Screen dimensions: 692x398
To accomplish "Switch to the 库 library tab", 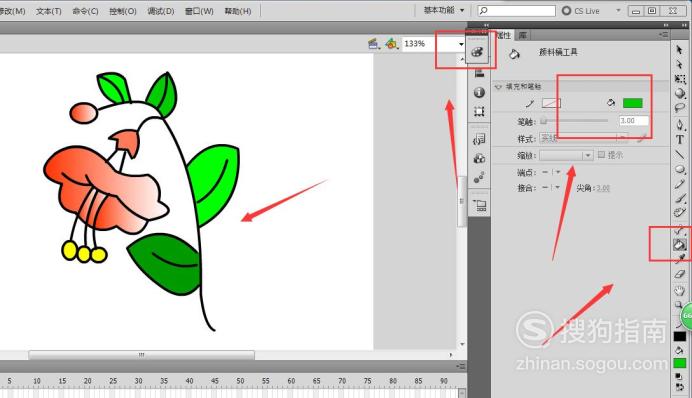I will (523, 35).
